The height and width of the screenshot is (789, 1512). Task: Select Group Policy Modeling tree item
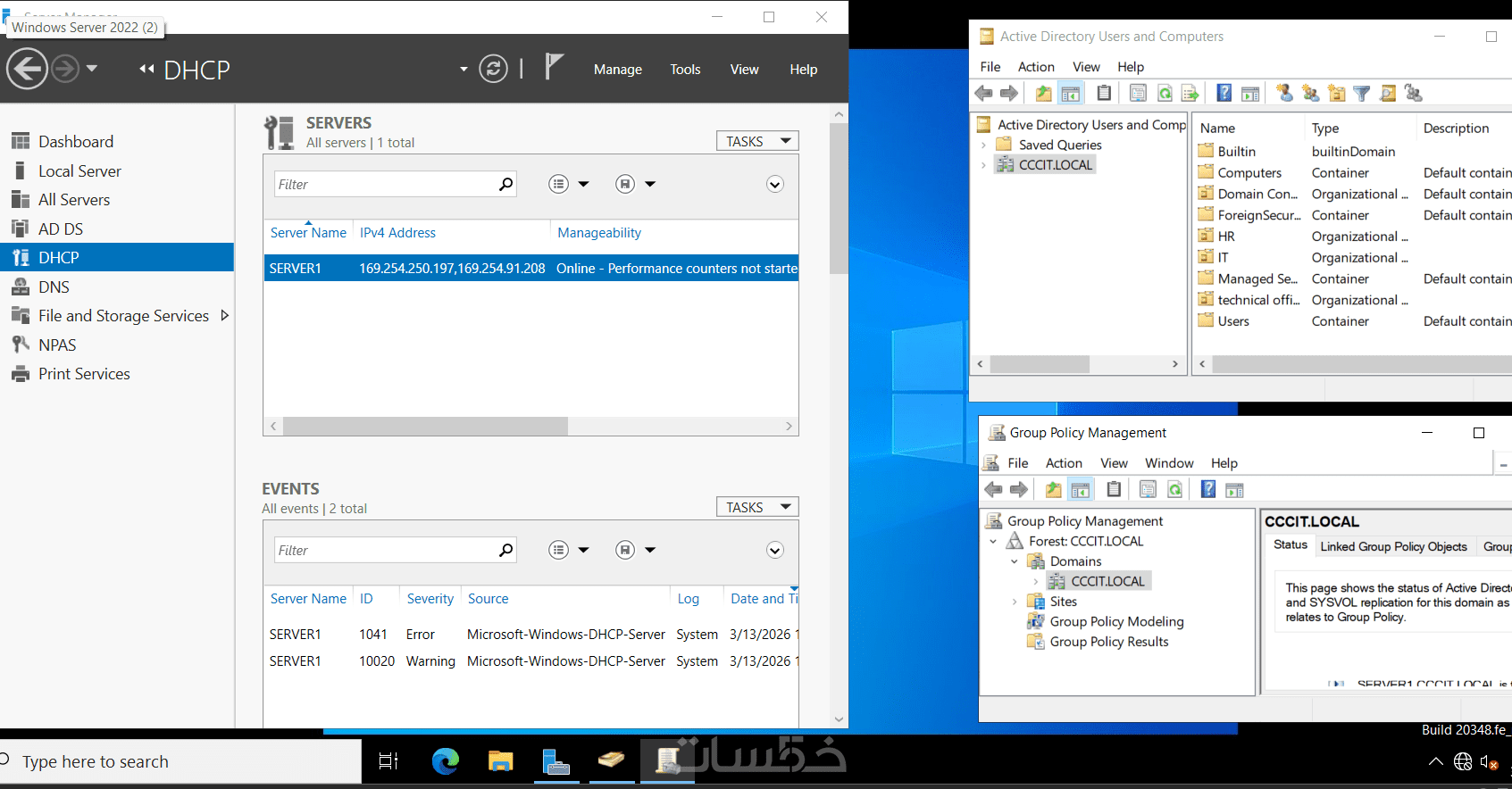click(1116, 621)
